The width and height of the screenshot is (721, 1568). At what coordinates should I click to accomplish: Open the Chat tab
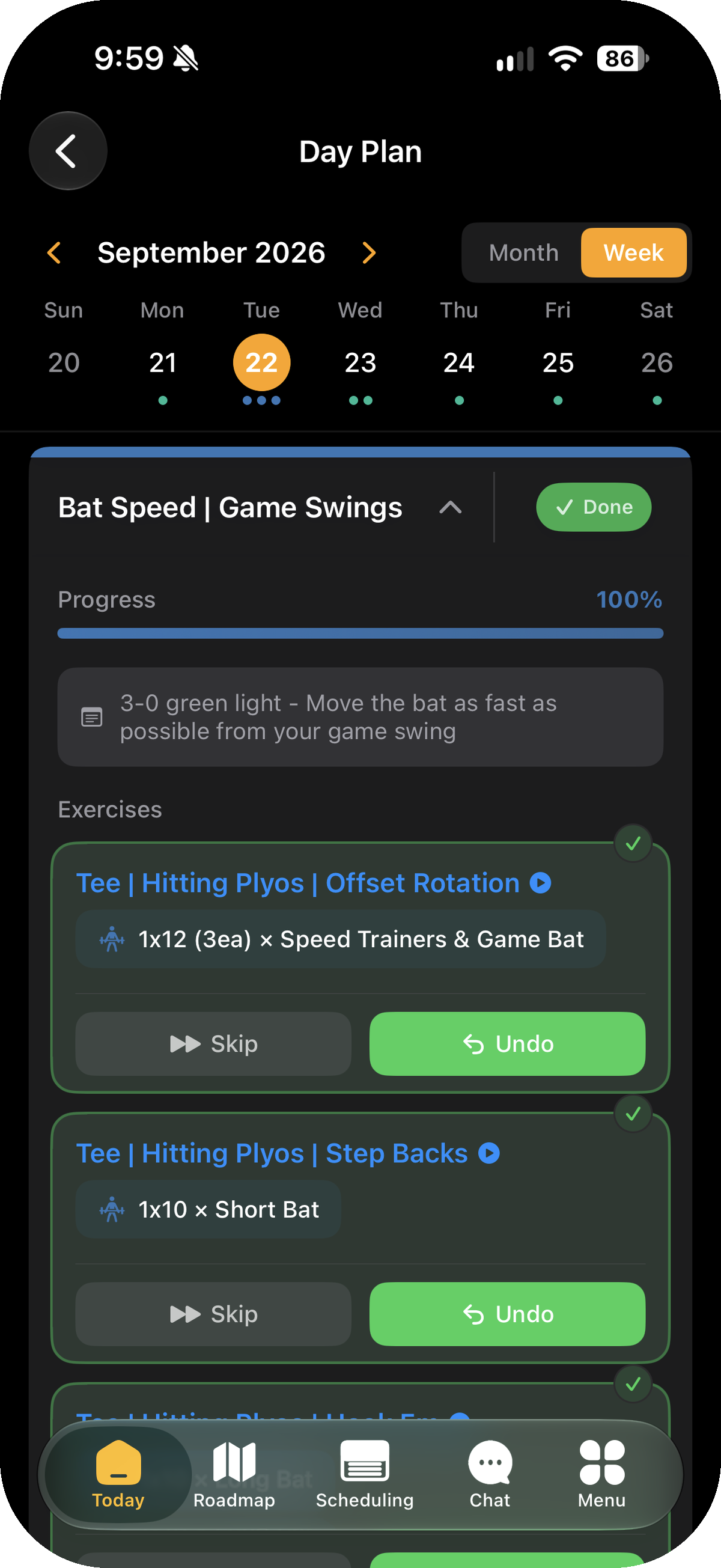[x=490, y=1474]
